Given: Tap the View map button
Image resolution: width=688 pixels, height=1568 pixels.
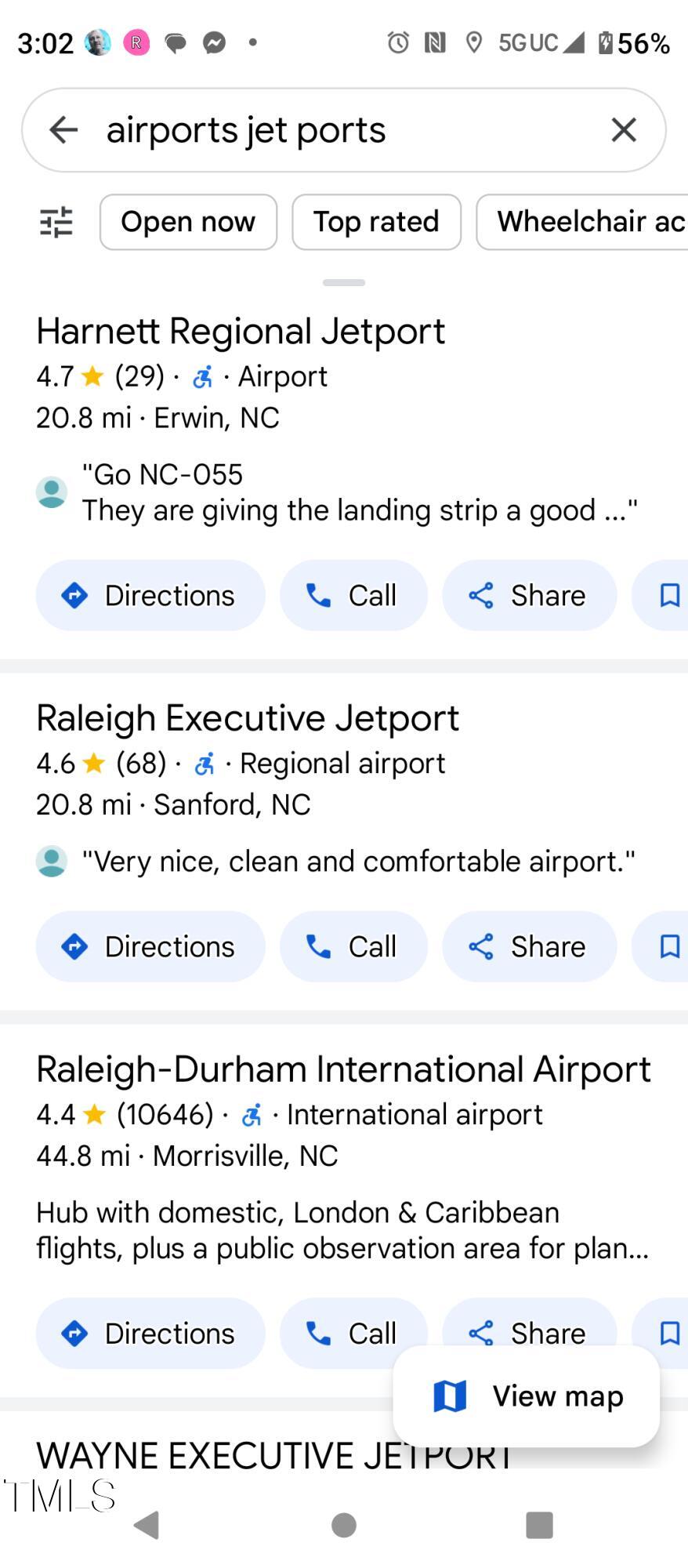Looking at the screenshot, I should (526, 1396).
